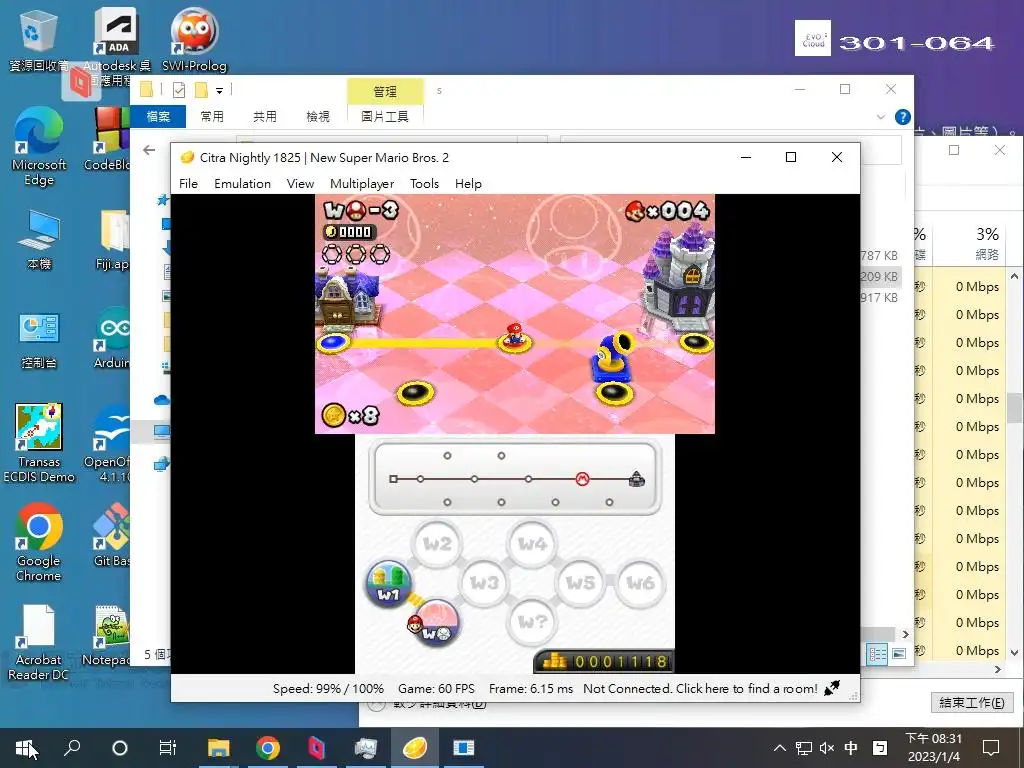The height and width of the screenshot is (768, 1024).
Task: Click the gold coin total counter 0001118
Action: [x=604, y=662]
